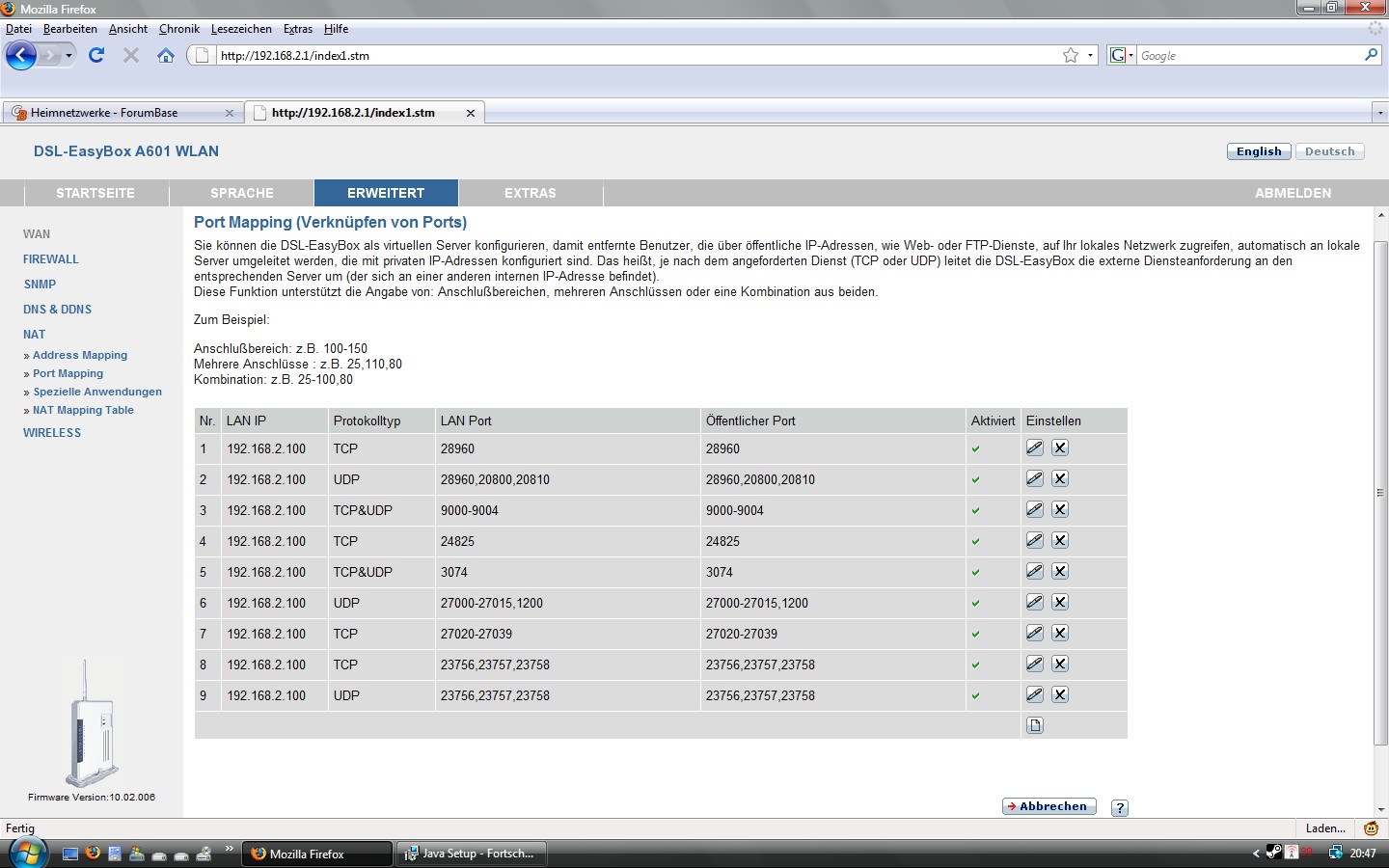Click the ABMELDEN logout link
Screen dimensions: 1389x868
1293,193
